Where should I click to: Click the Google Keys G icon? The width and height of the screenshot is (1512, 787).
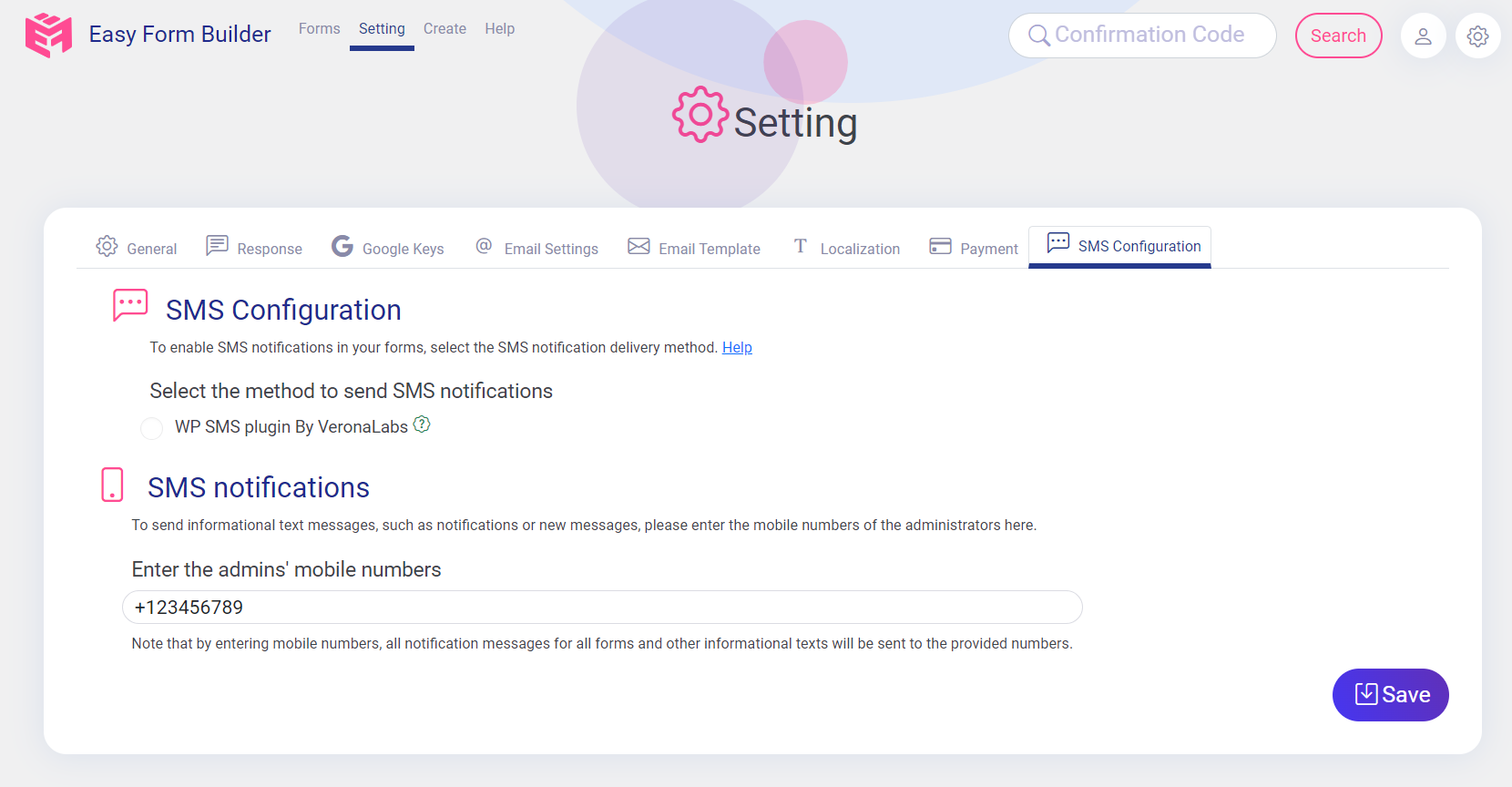(x=342, y=246)
